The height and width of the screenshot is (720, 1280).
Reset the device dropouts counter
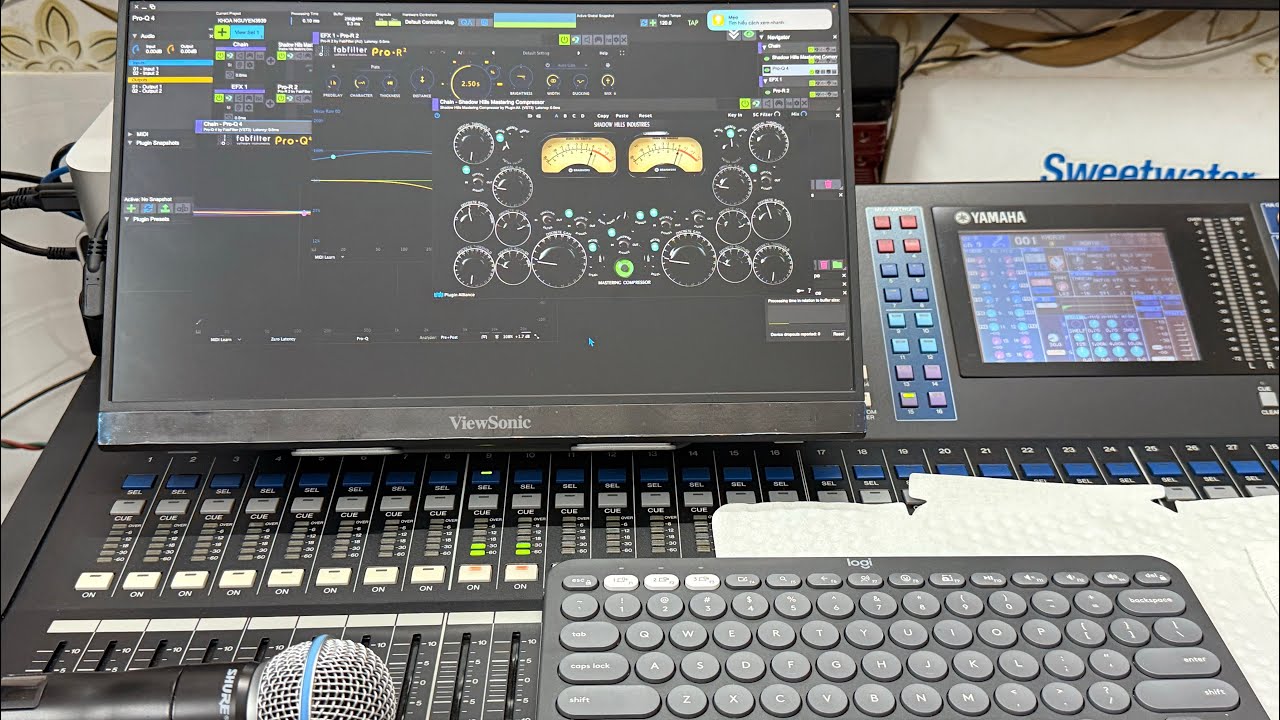pyautogui.click(x=838, y=334)
